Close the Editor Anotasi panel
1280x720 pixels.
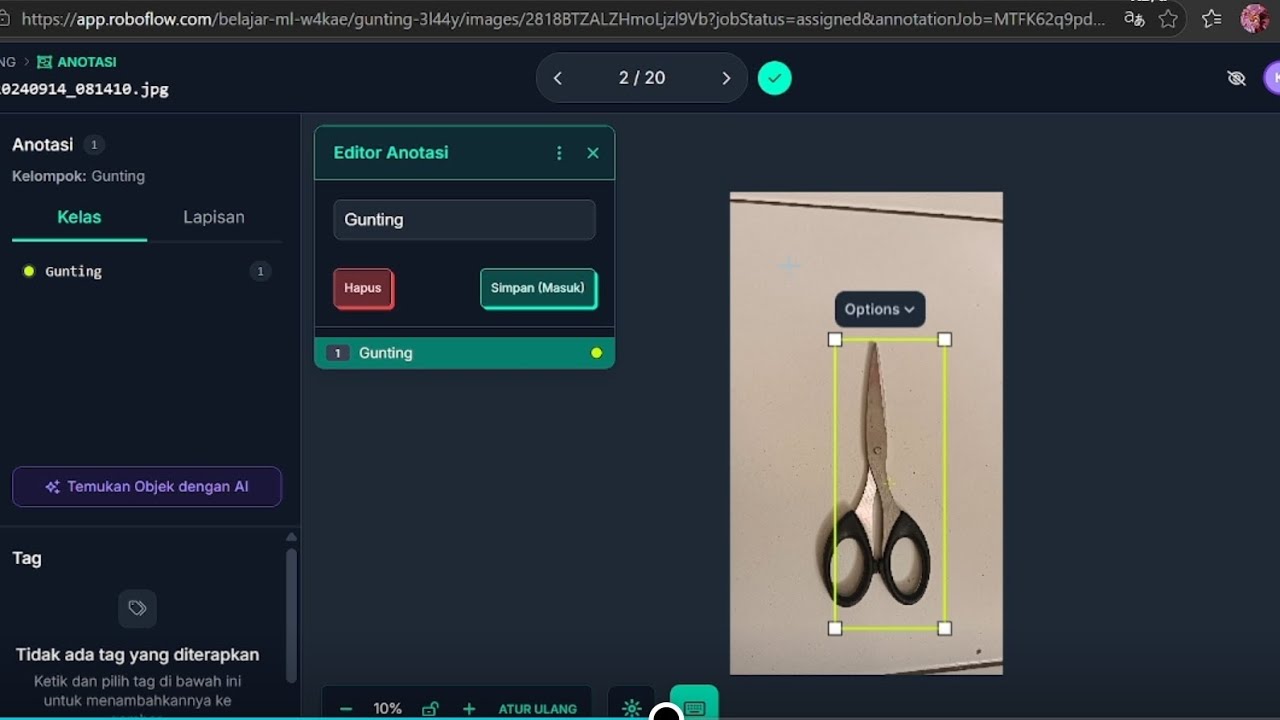[x=593, y=153]
